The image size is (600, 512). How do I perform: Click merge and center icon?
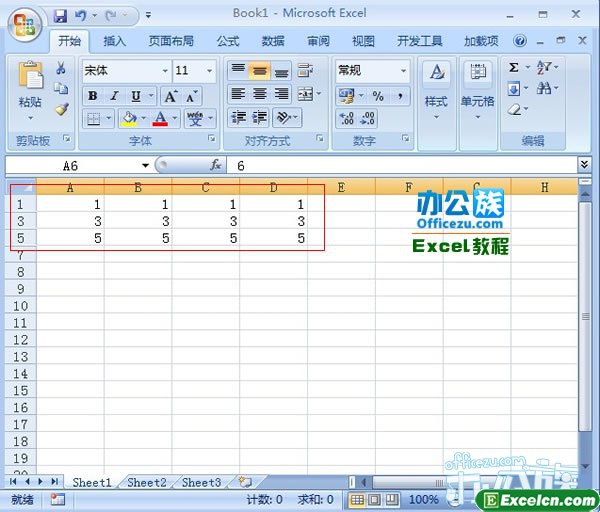click(305, 94)
